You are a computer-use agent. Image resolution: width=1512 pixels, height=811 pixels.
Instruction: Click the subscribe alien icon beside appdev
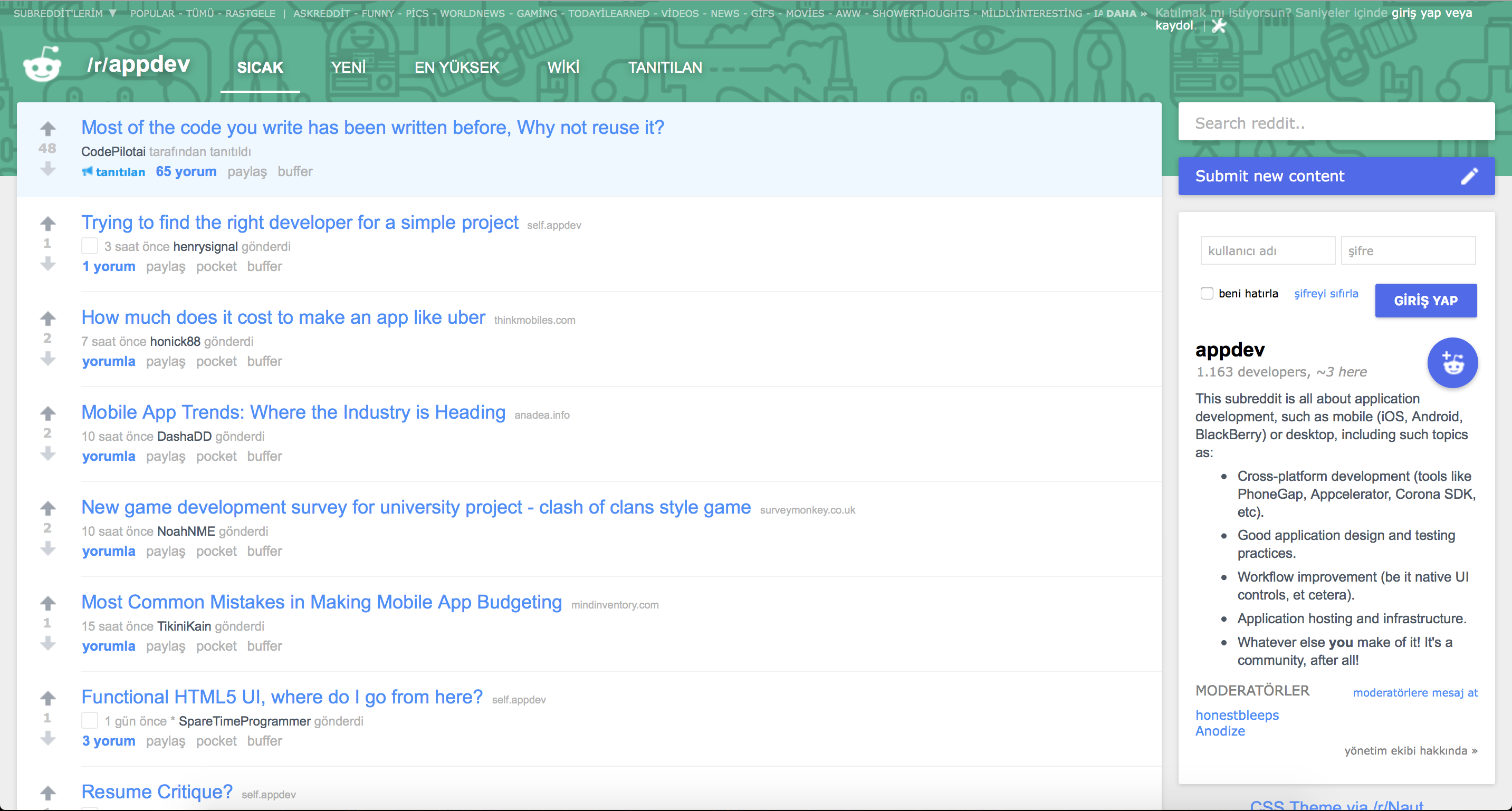point(1452,363)
